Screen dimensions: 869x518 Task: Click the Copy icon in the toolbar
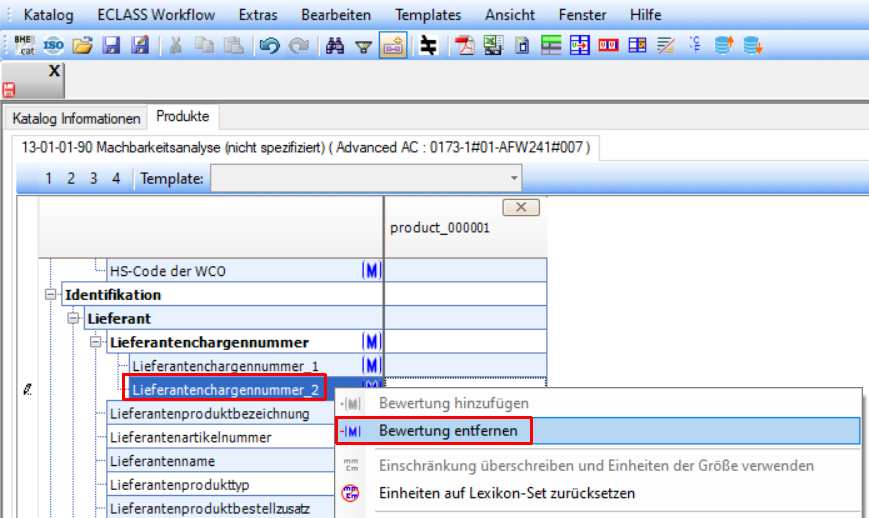pos(205,45)
